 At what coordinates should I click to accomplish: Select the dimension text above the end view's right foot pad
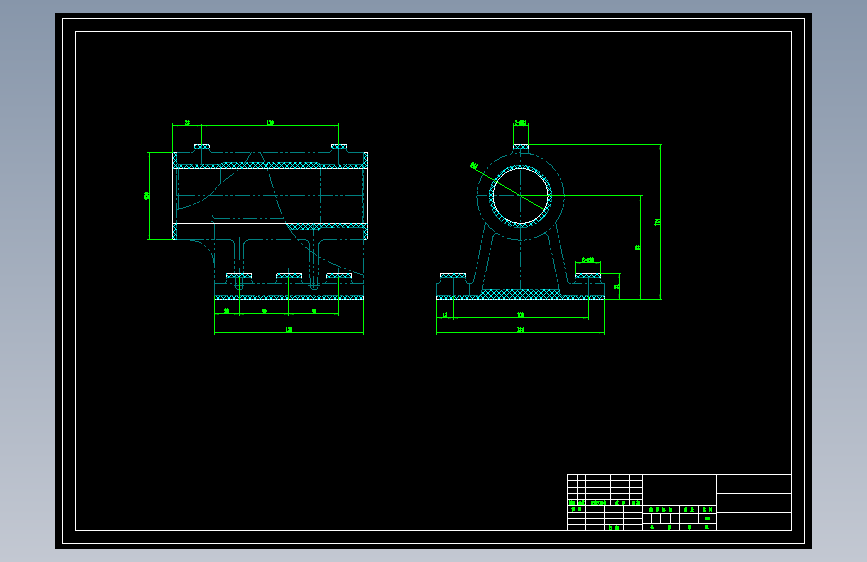pos(588,259)
